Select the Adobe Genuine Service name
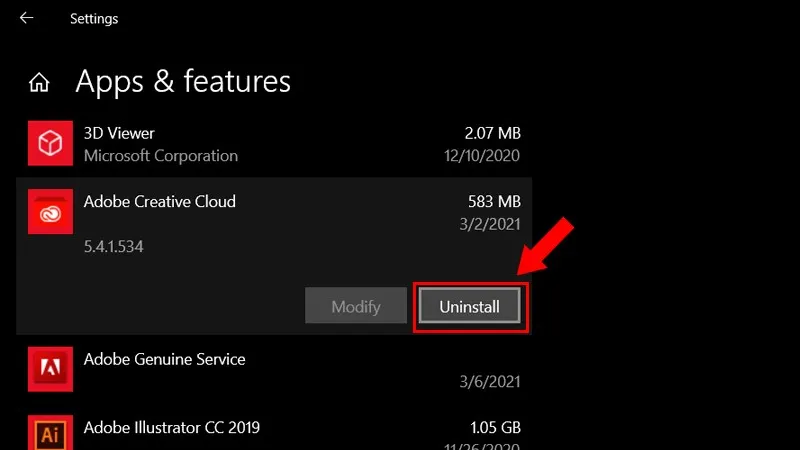Viewport: 800px width, 450px height. pos(164,359)
